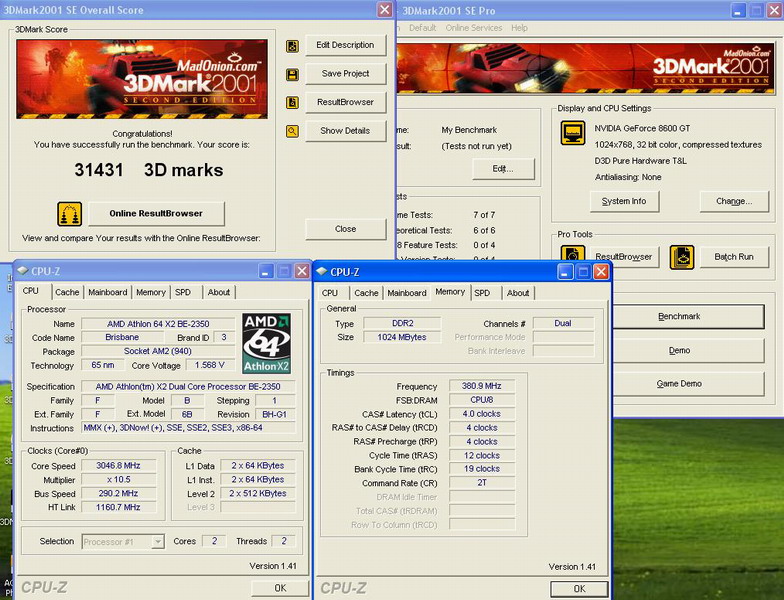Switch to Memory tab in left CPU-Z
The width and height of the screenshot is (784, 600).
150,292
